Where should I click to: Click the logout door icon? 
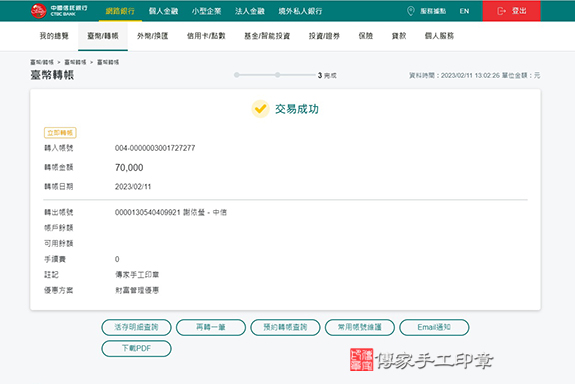coord(501,11)
